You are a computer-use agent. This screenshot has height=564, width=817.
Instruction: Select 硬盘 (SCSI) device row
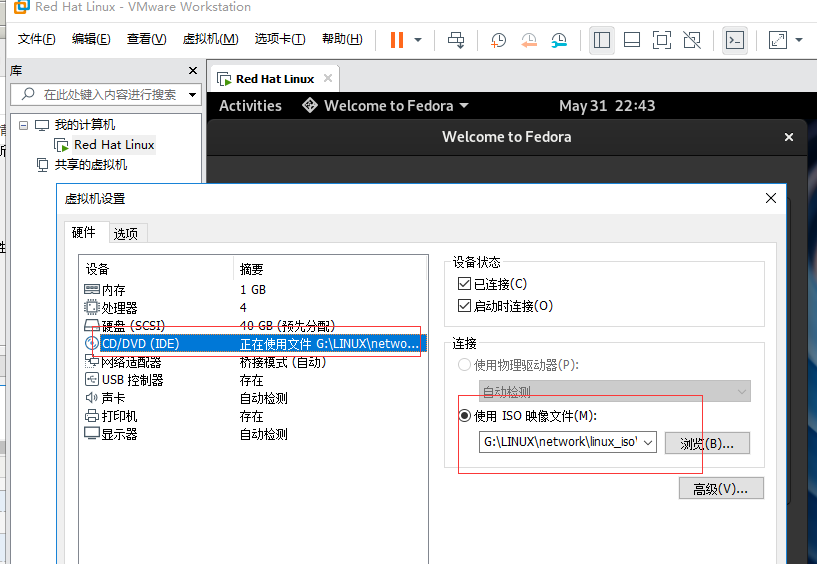pos(253,326)
